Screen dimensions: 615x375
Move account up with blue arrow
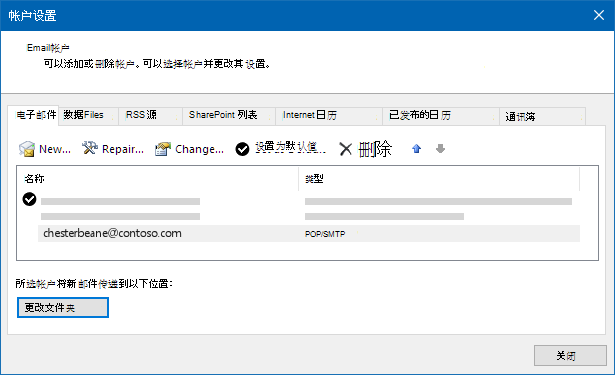(x=417, y=149)
